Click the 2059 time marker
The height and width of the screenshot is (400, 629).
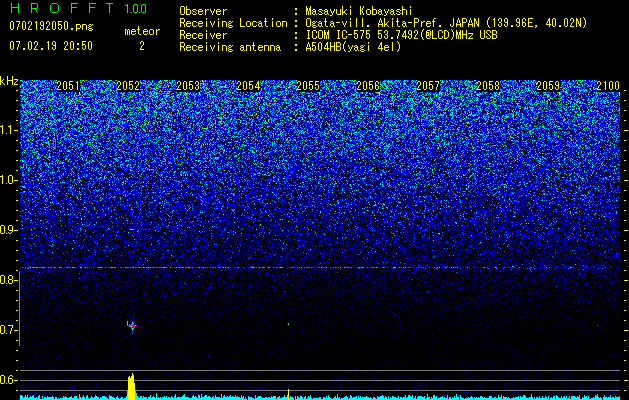point(548,86)
